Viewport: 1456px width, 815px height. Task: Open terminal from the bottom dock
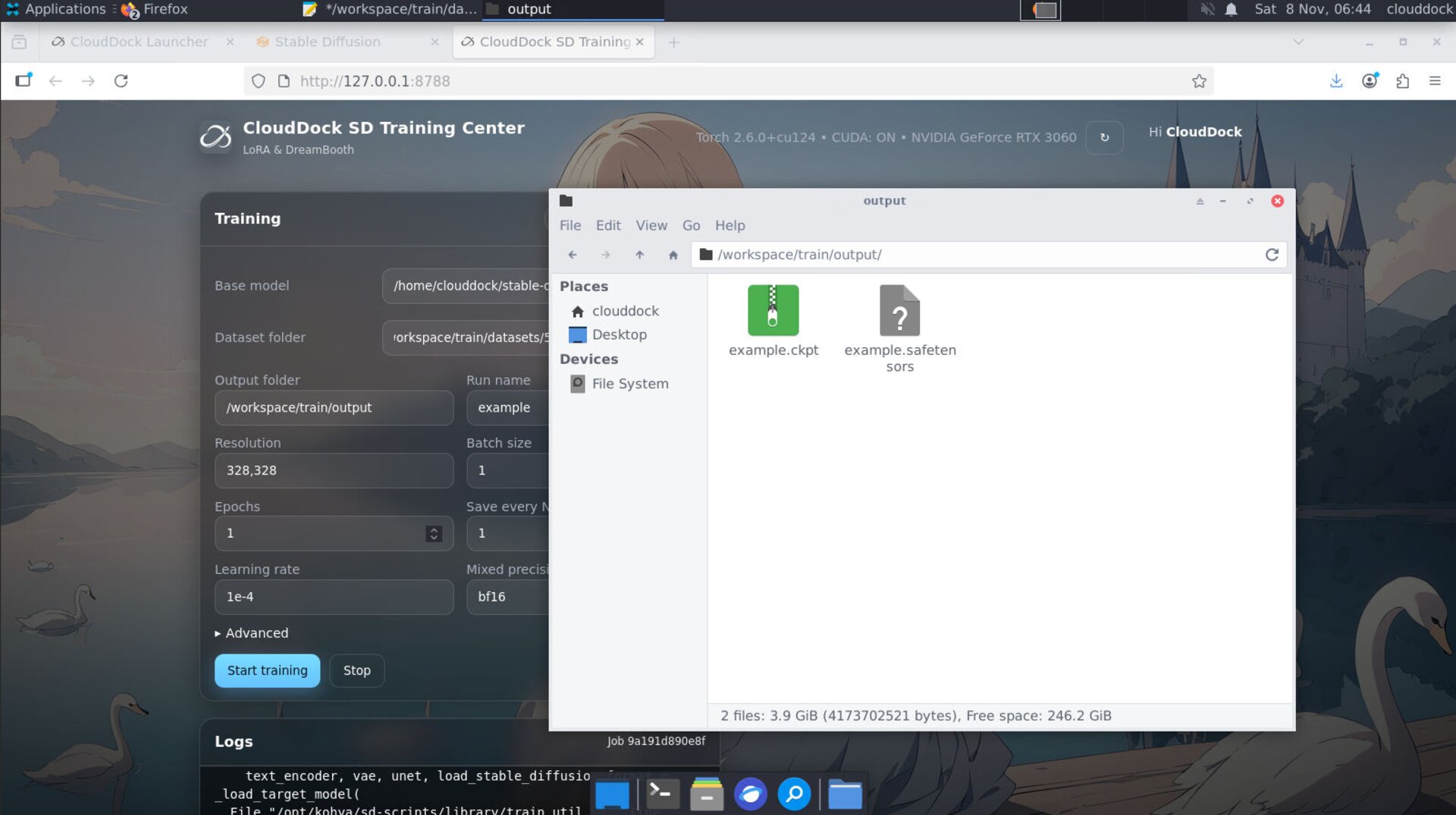661,795
